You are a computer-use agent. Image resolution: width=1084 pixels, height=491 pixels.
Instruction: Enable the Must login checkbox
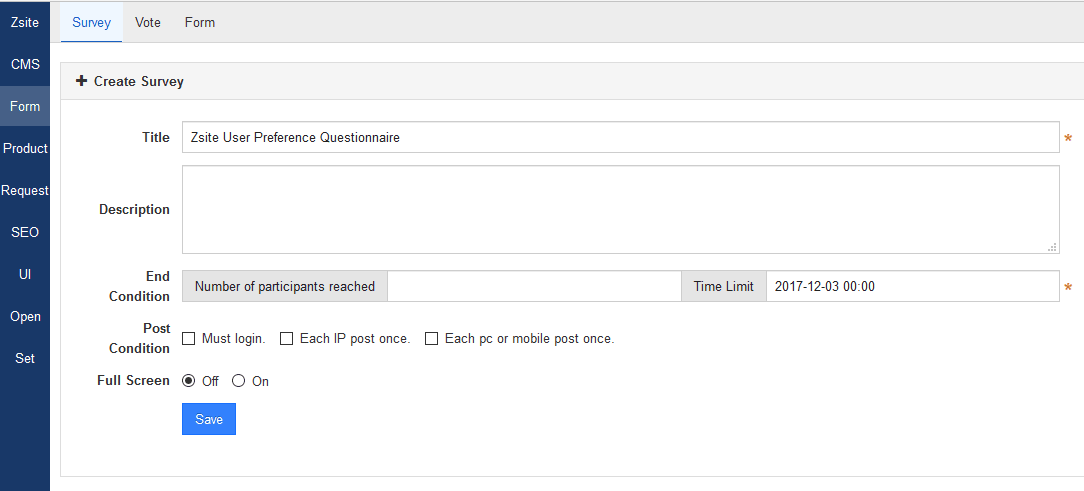188,339
